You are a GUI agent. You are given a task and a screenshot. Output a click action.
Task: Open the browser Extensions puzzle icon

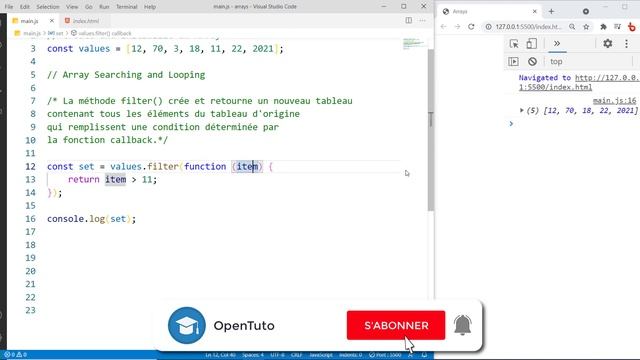tap(603, 27)
